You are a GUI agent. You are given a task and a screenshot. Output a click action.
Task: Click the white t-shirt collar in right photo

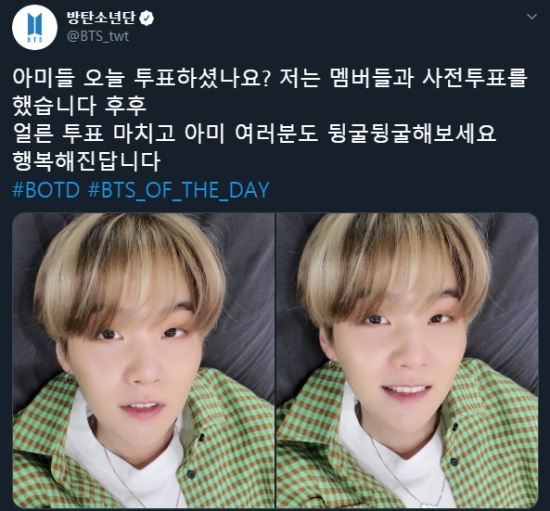point(407,466)
